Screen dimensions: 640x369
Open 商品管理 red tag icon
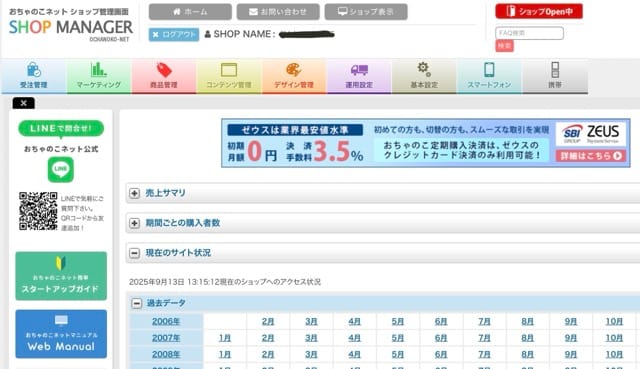[164, 76]
